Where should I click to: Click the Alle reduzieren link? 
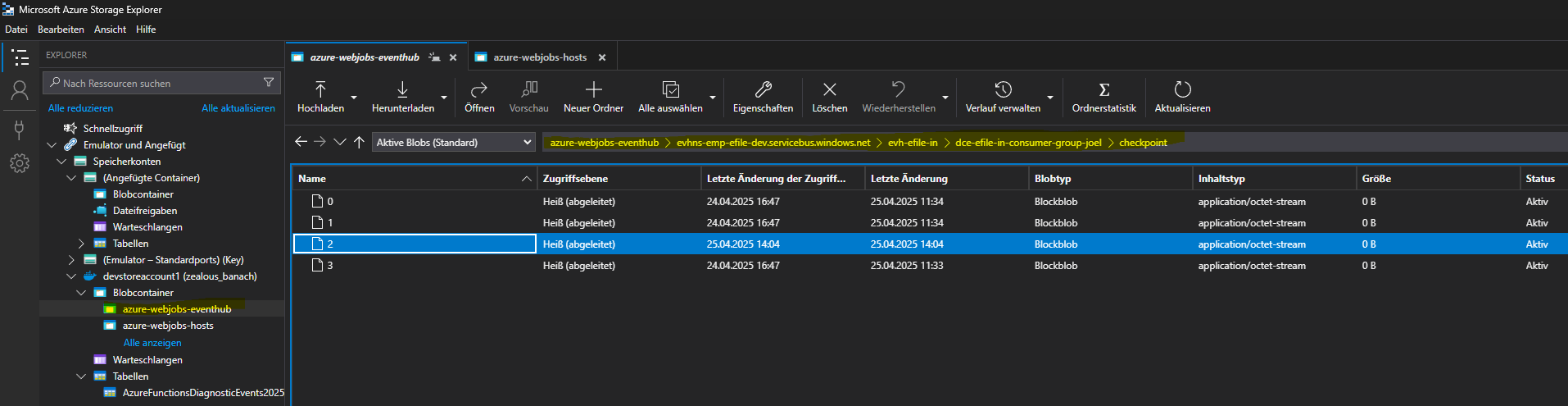tap(80, 108)
